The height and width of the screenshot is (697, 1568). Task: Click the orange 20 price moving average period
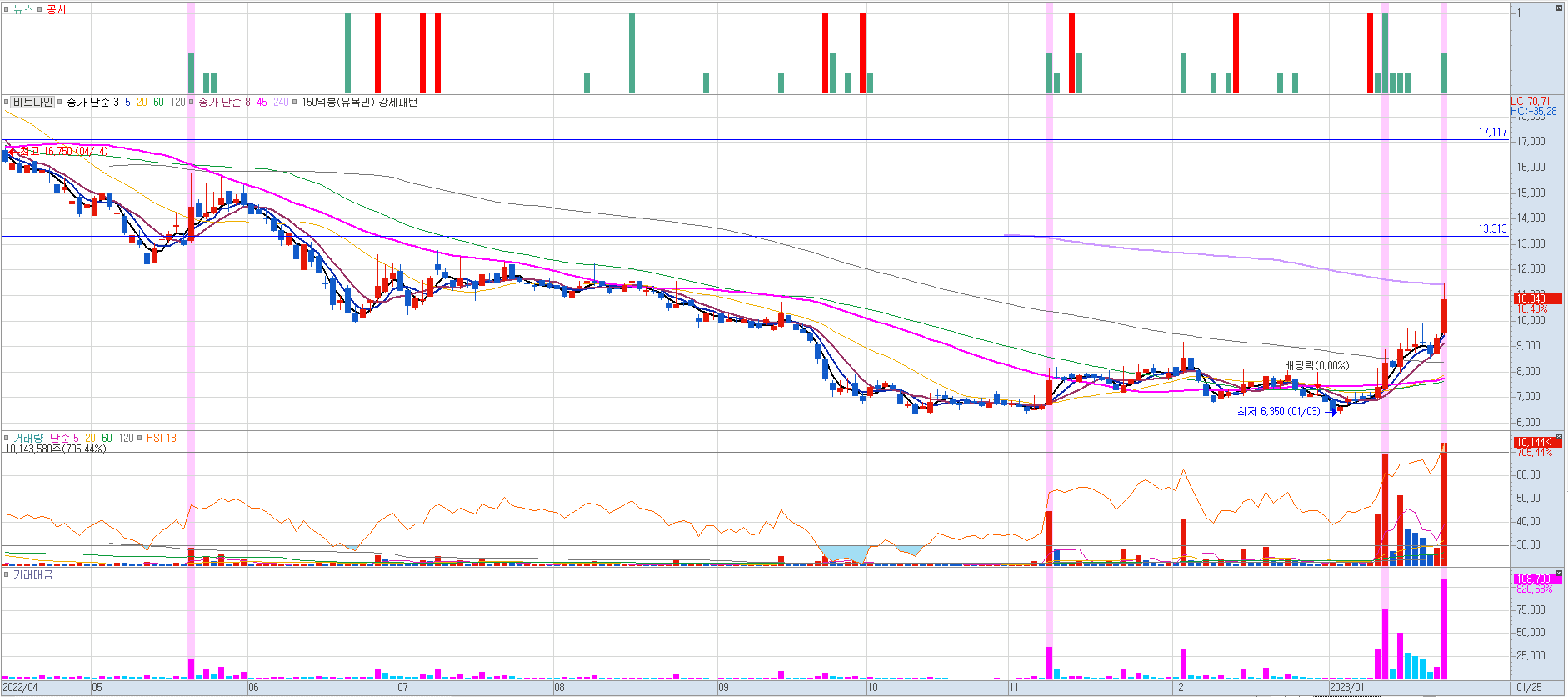(142, 102)
